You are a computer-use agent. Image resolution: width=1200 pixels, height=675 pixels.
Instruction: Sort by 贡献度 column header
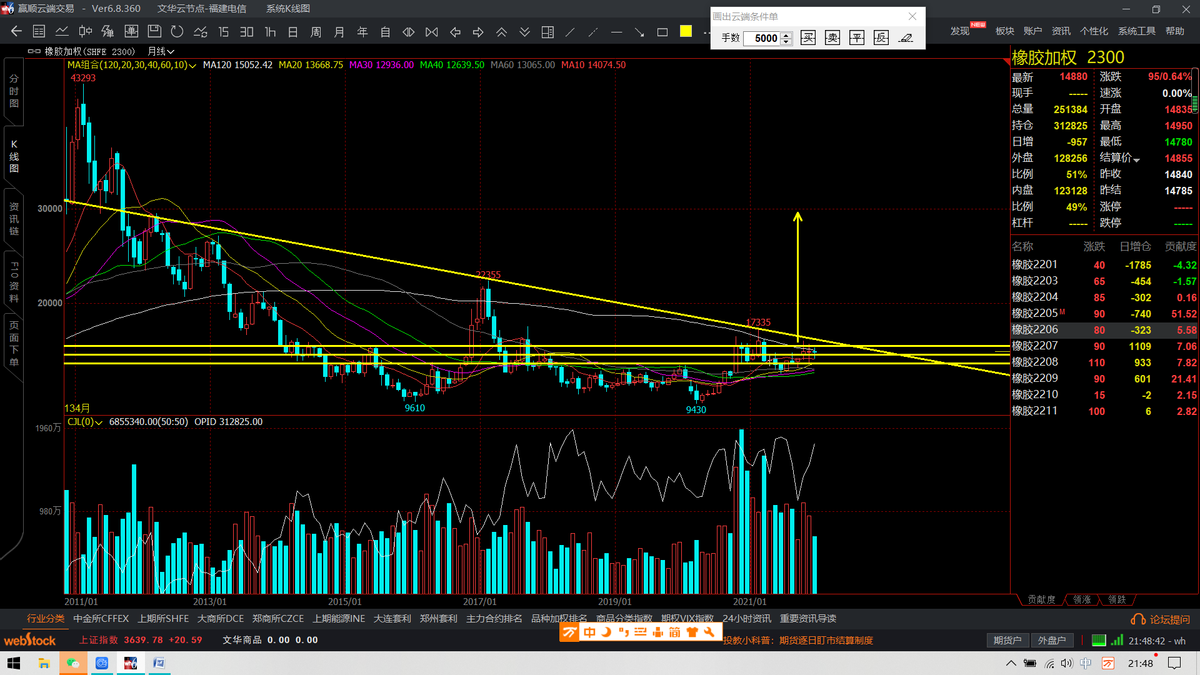click(1179, 246)
